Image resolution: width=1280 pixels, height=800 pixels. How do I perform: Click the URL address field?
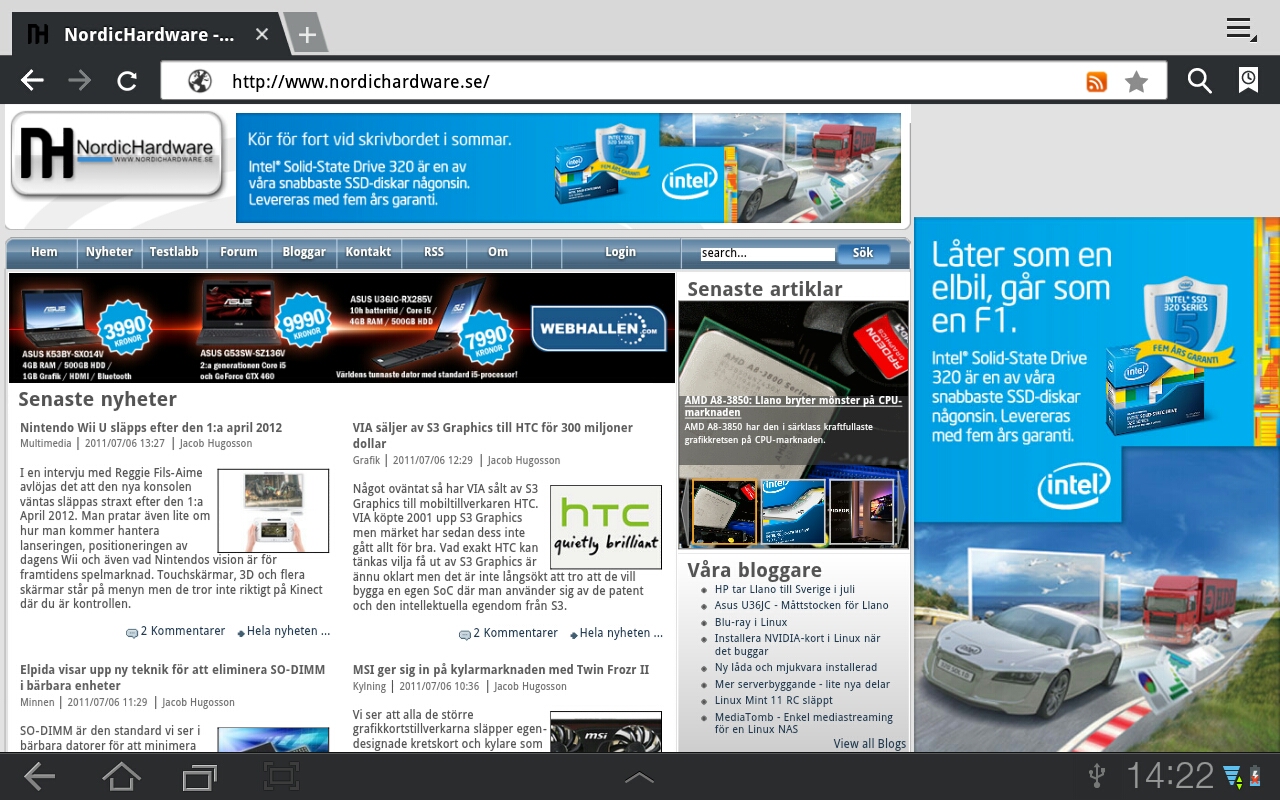(640, 82)
